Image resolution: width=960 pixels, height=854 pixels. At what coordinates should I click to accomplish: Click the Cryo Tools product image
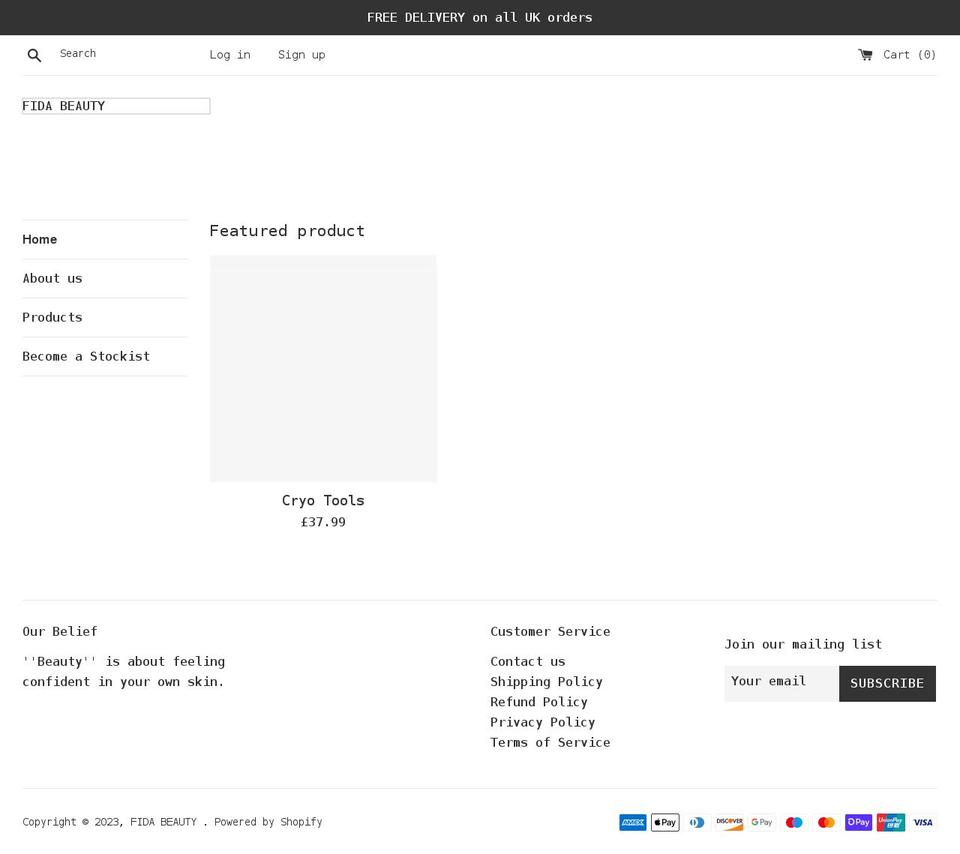[323, 369]
